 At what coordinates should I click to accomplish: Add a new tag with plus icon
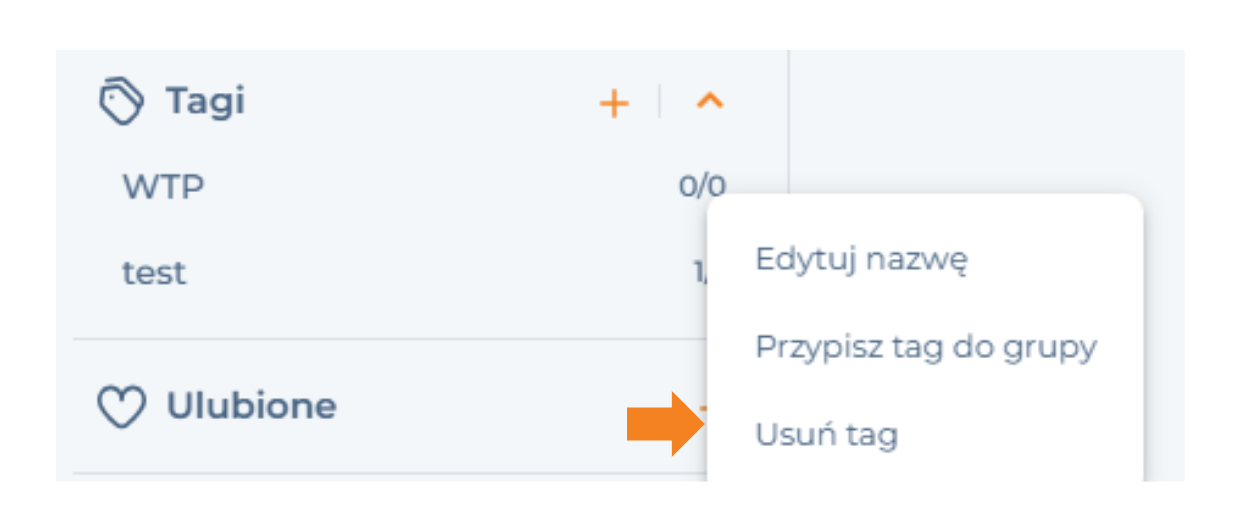pyautogui.click(x=613, y=103)
